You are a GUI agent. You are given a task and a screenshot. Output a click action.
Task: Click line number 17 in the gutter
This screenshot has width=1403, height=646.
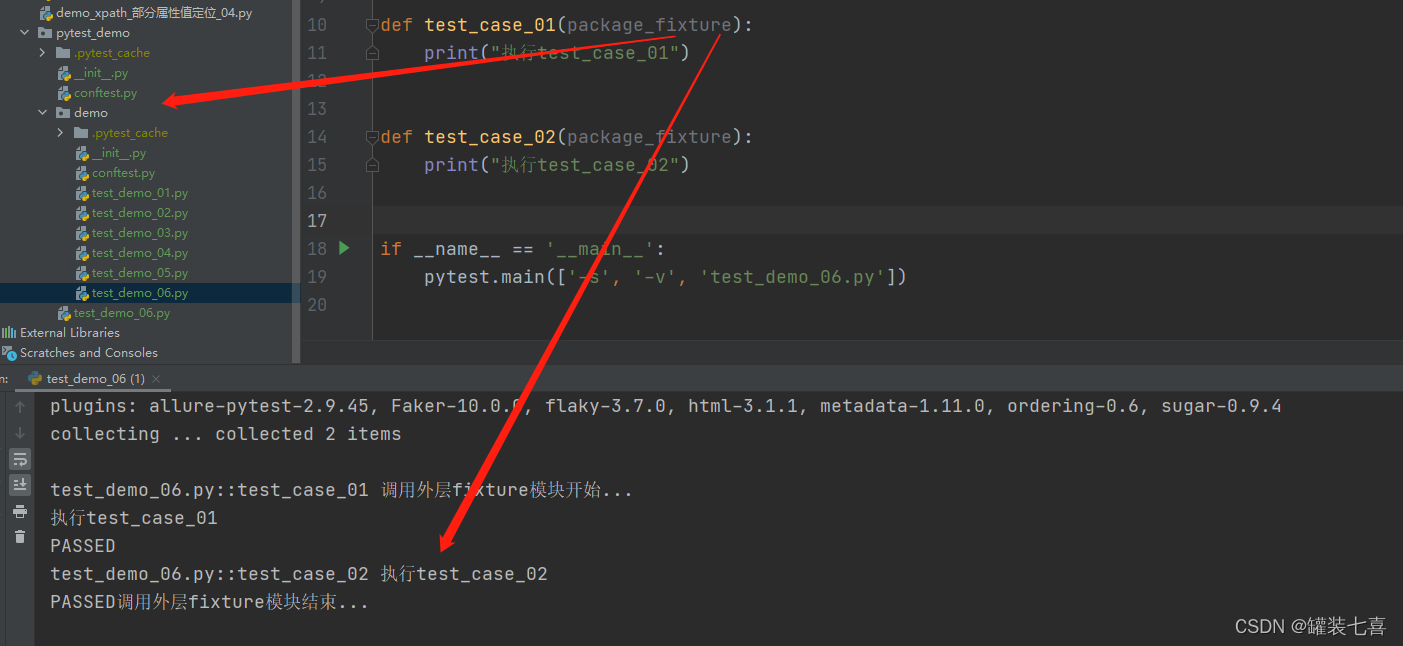pyautogui.click(x=317, y=220)
